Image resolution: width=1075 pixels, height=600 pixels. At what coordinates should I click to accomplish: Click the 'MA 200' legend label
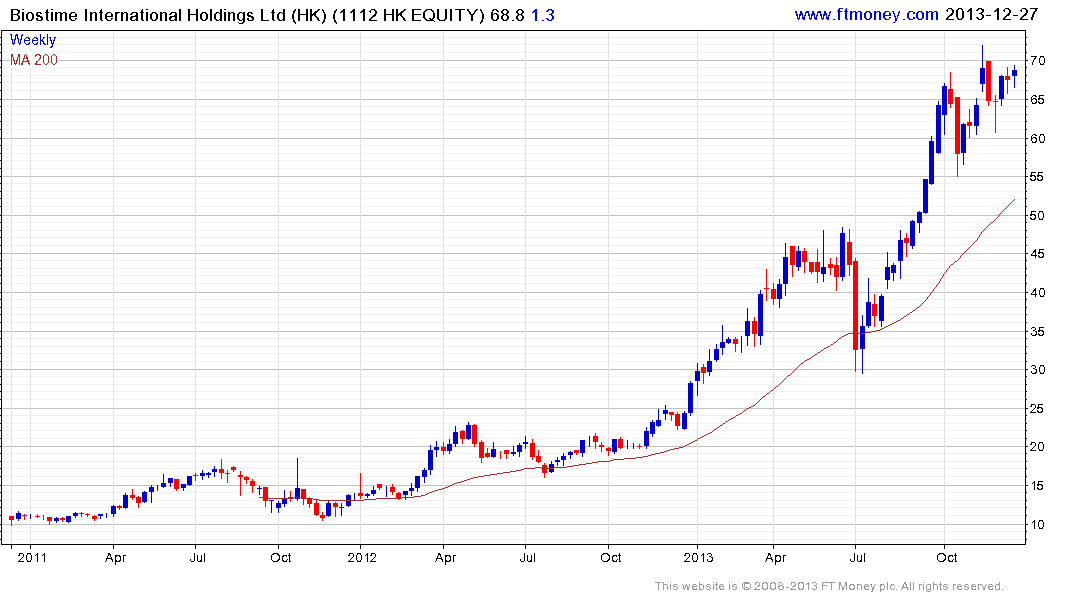point(34,60)
